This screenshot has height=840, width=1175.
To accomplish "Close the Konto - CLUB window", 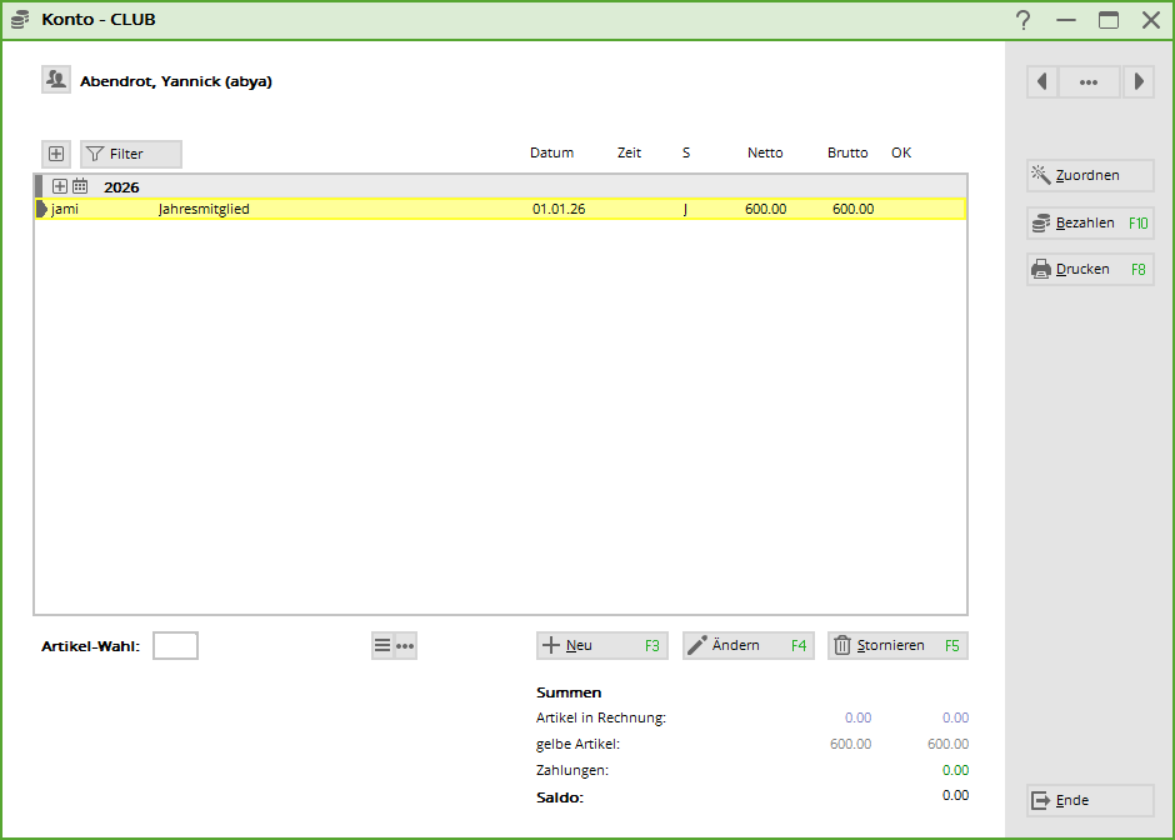I will 1151,20.
